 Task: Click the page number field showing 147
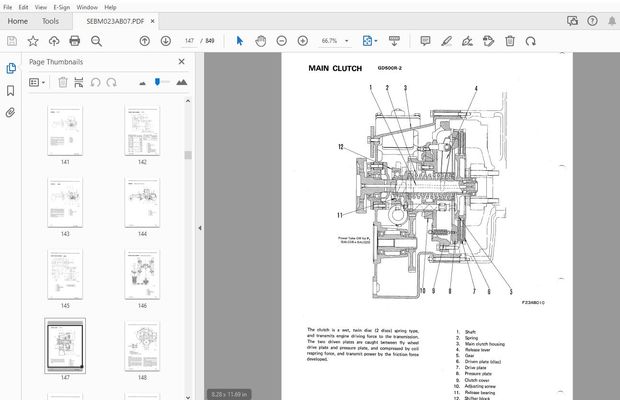pos(189,41)
